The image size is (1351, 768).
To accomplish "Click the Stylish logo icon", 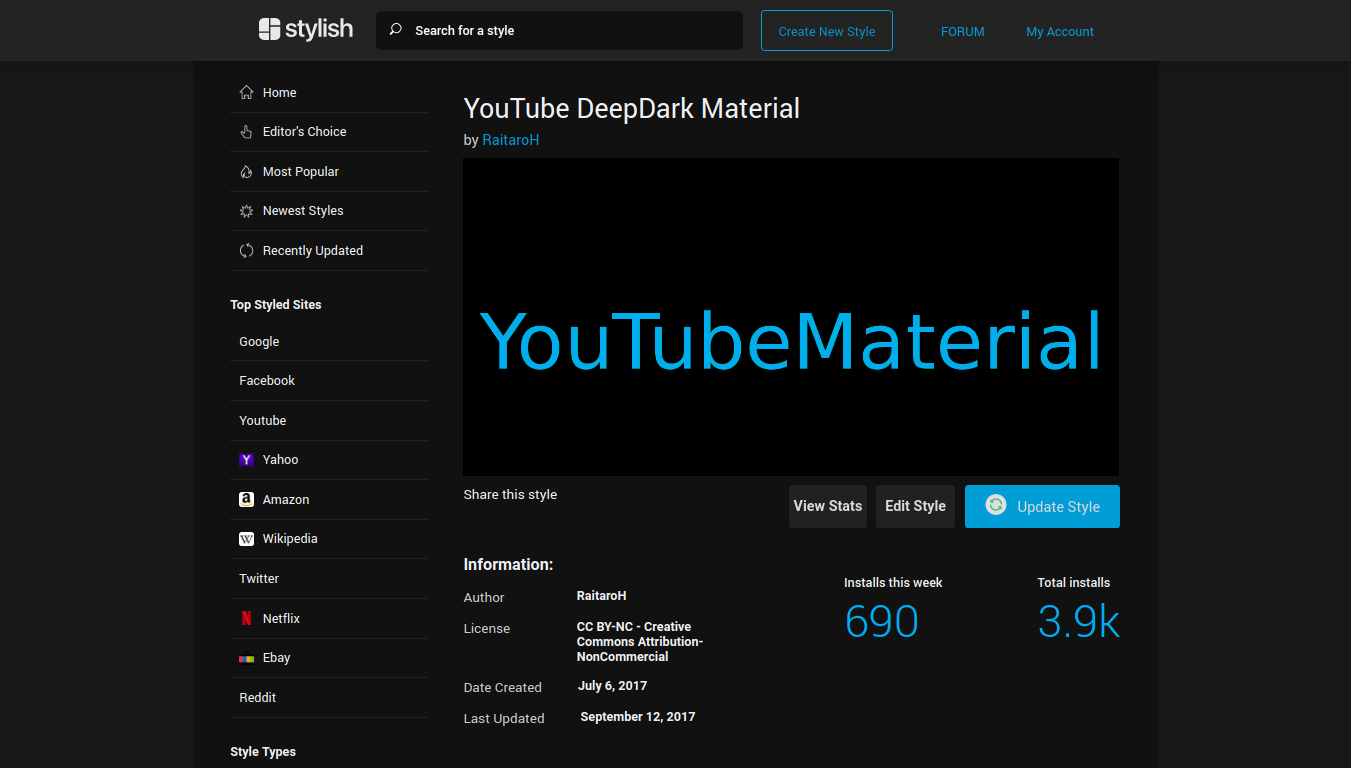I will point(269,30).
